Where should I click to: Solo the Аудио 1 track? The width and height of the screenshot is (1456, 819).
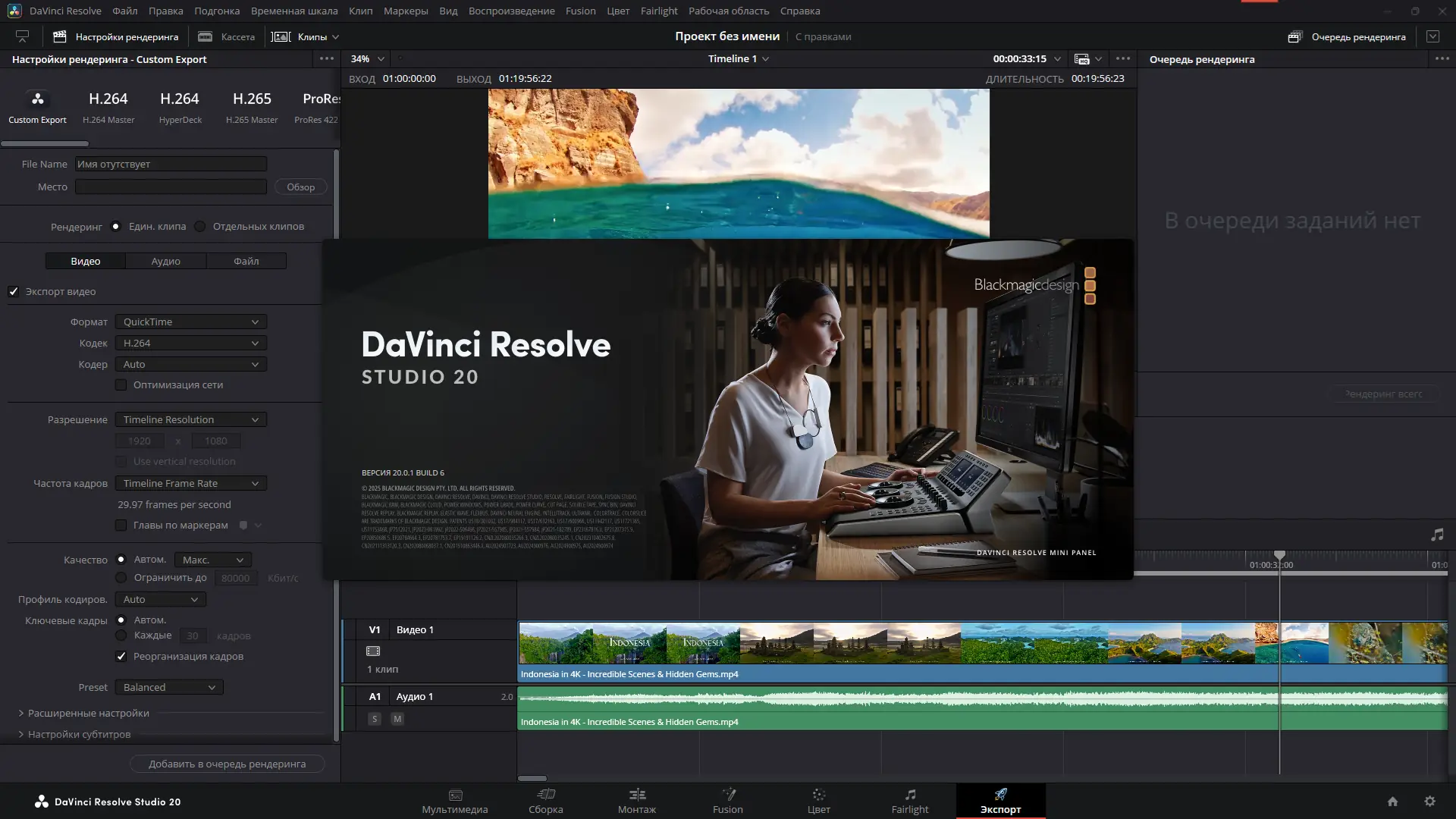[374, 718]
